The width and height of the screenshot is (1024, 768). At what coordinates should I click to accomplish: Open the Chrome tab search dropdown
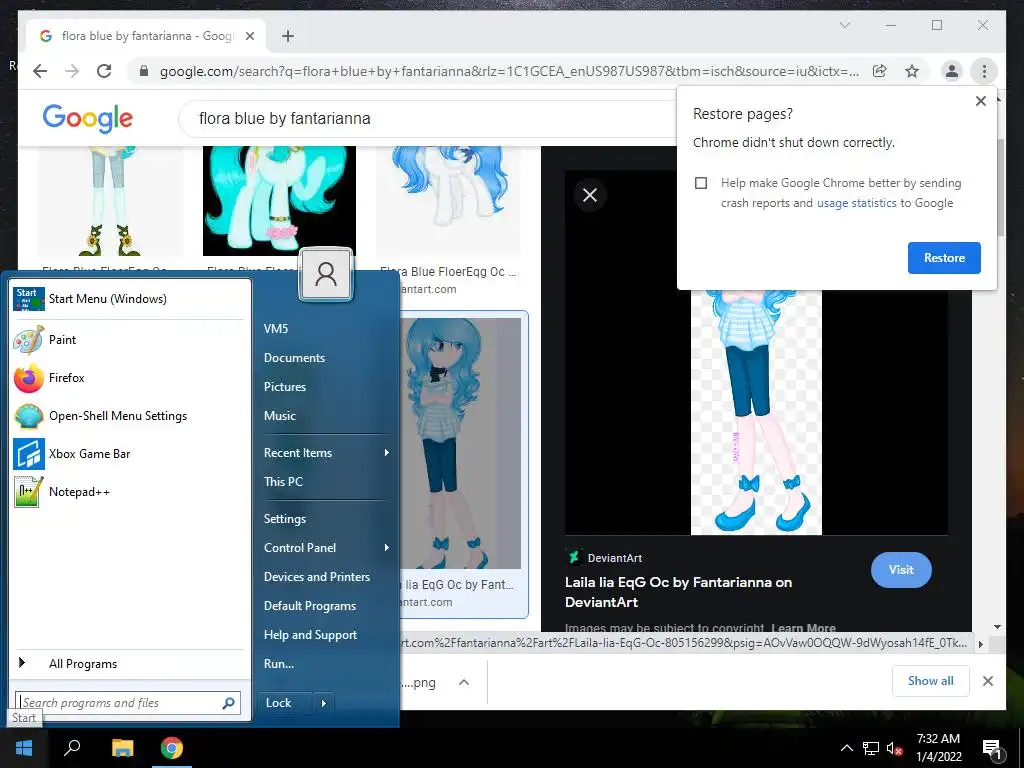point(844,25)
